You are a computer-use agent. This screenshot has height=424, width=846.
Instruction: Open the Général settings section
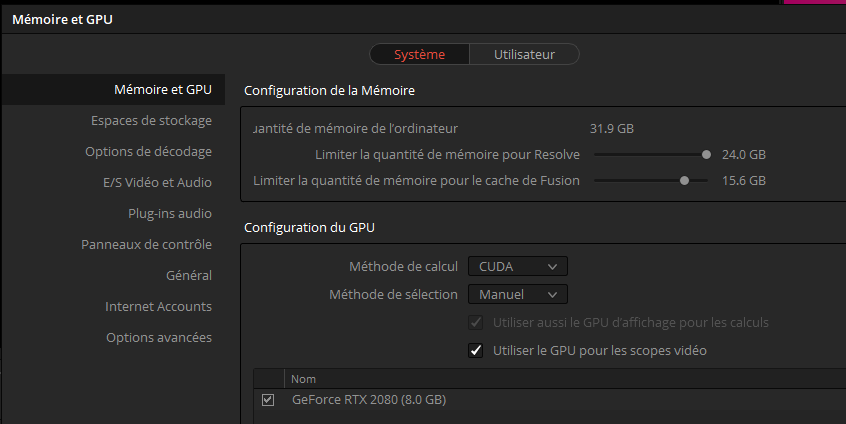pyautogui.click(x=189, y=275)
